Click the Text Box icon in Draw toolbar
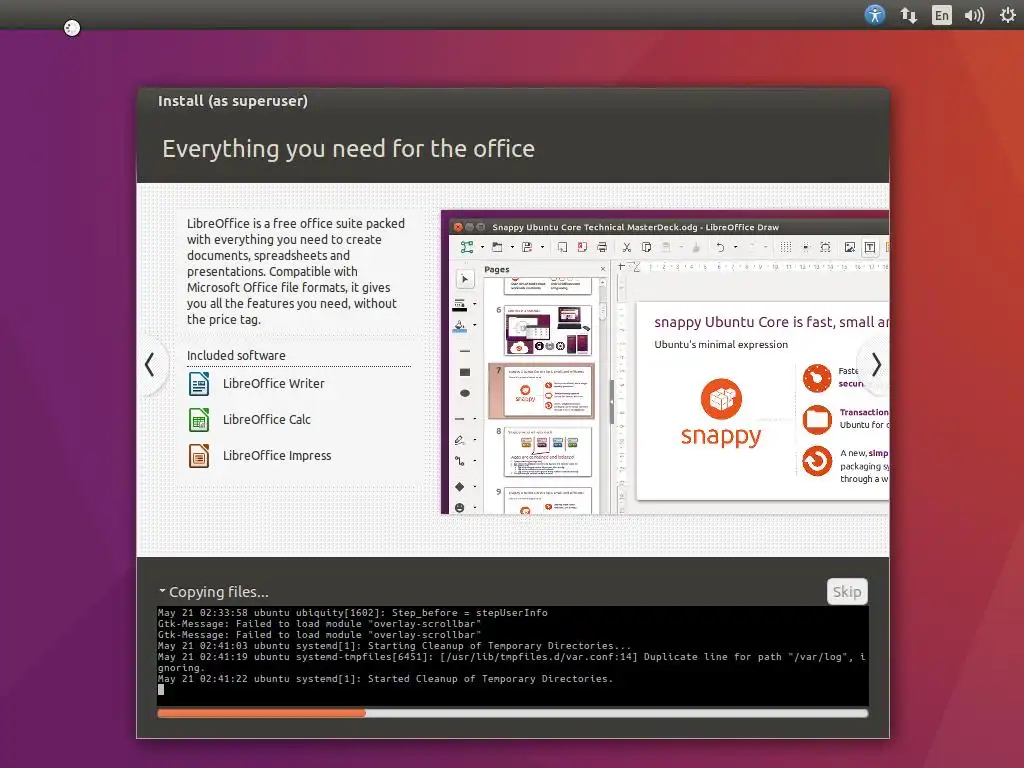Viewport: 1024px width, 768px height. tap(870, 247)
